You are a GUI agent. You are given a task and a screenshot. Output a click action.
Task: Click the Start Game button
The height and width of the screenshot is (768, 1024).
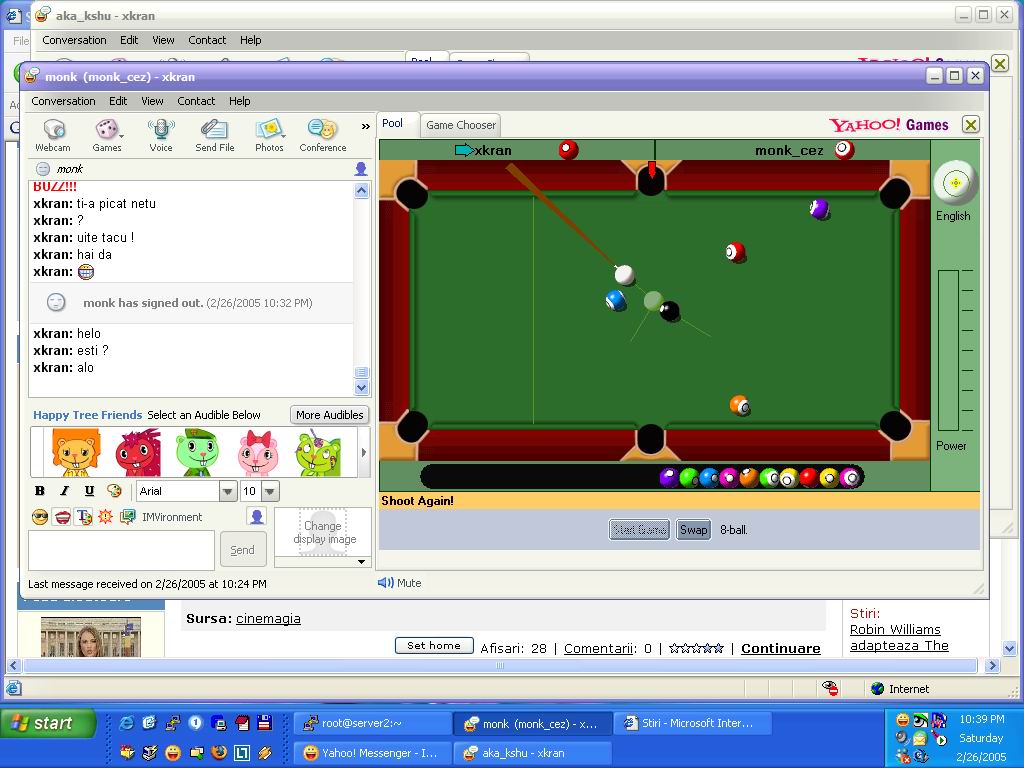[x=639, y=530]
